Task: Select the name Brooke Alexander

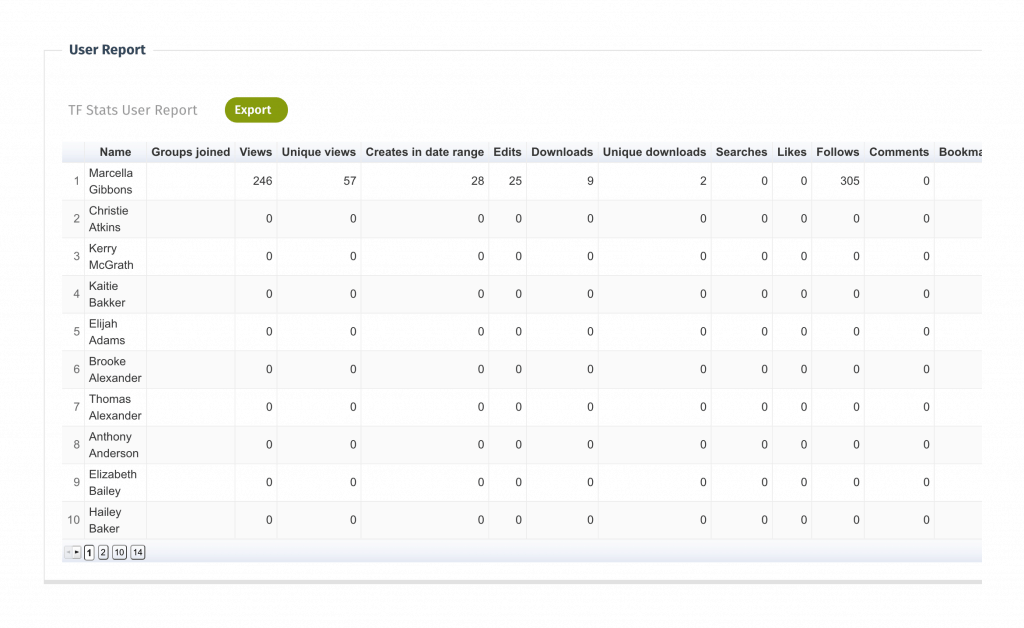Action: pyautogui.click(x=115, y=369)
